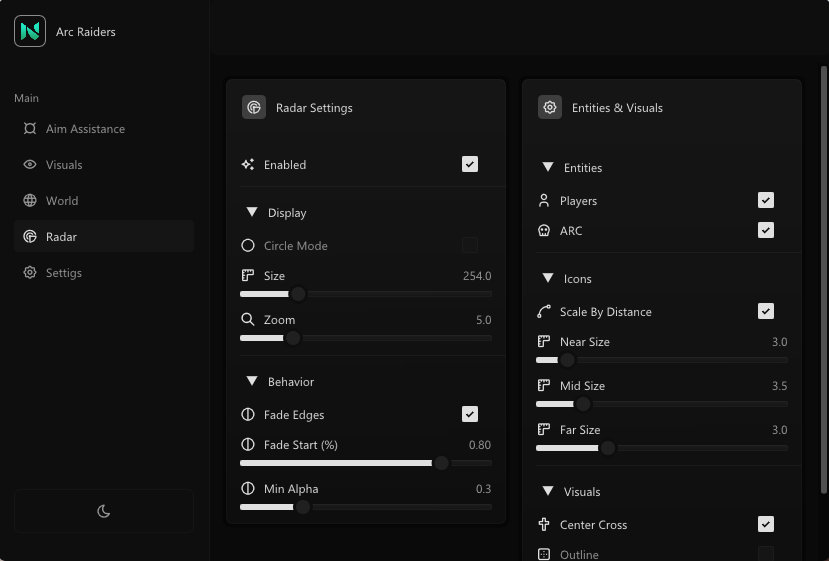Image resolution: width=829 pixels, height=561 pixels.
Task: Click the Far Size slider
Action: (662, 448)
